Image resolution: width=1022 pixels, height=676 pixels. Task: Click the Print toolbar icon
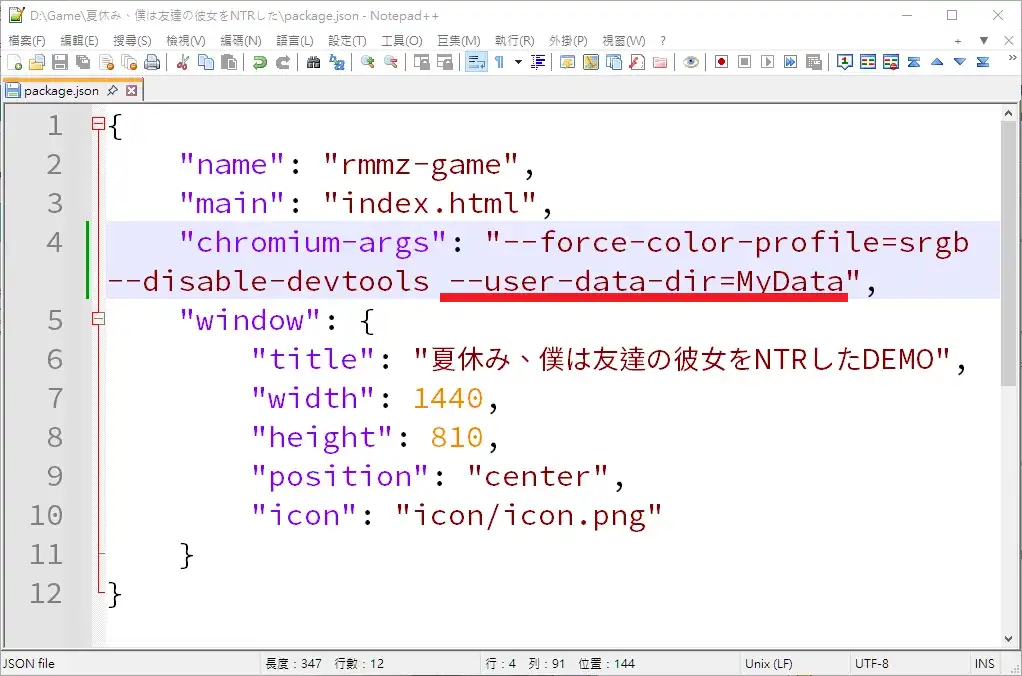(x=152, y=62)
